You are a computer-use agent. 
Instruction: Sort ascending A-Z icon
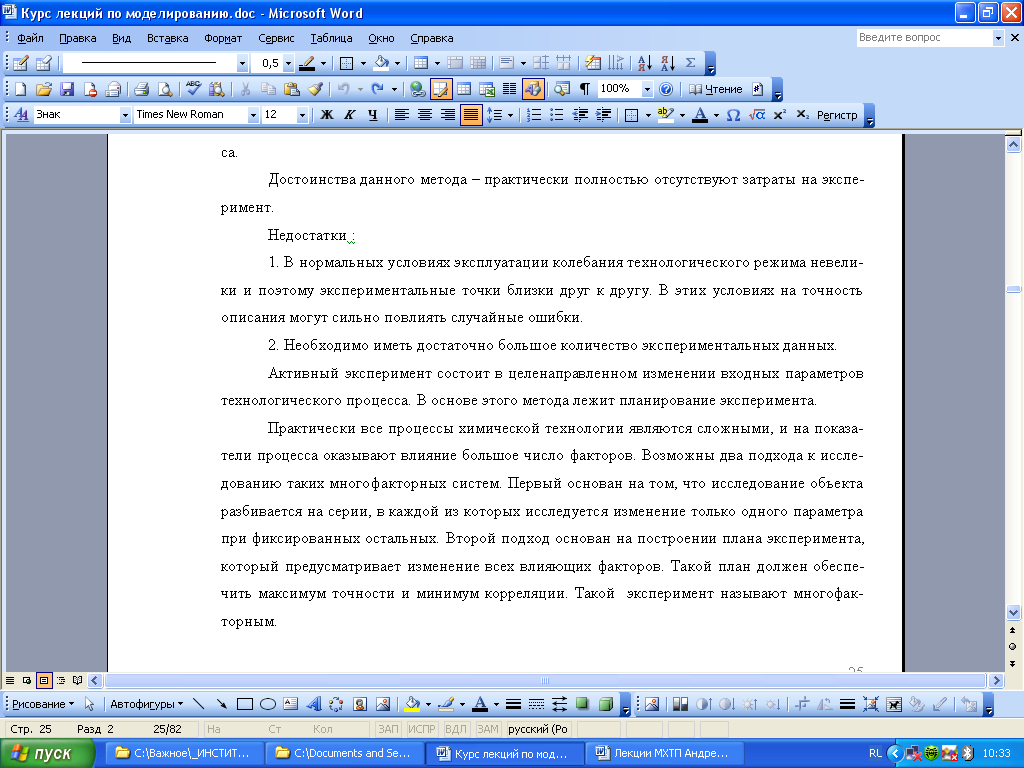645,63
